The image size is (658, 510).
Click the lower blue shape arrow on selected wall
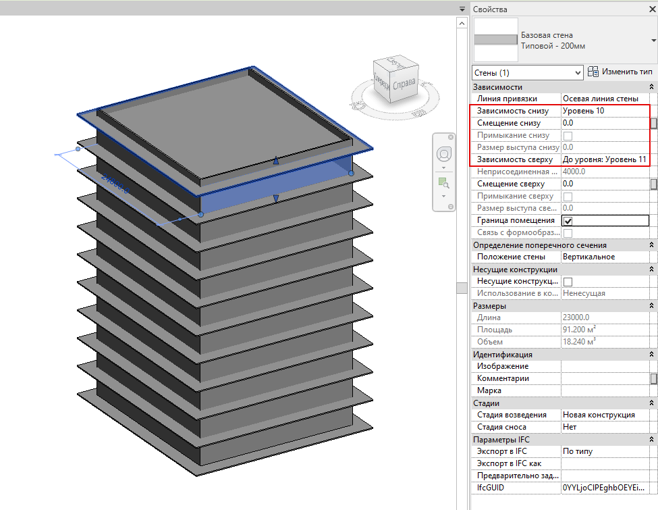point(276,199)
